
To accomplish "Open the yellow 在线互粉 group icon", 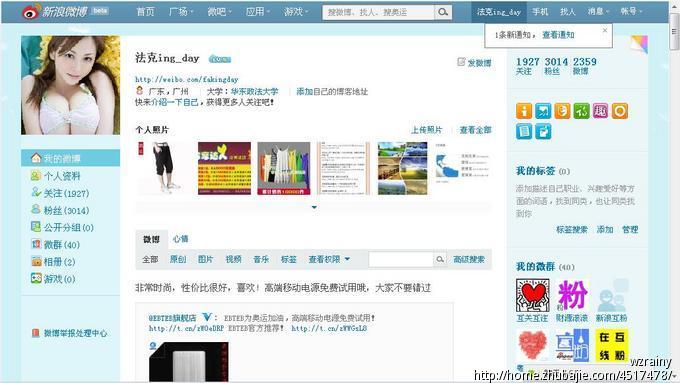I will pyautogui.click(x=612, y=345).
